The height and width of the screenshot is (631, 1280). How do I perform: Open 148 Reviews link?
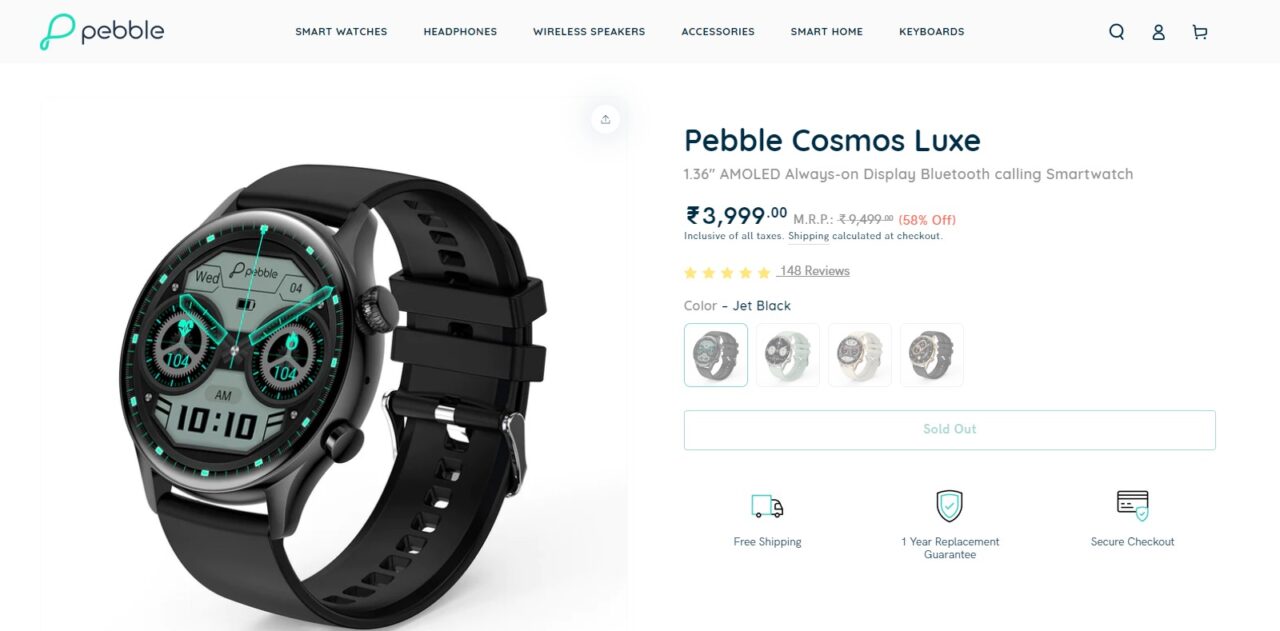(x=814, y=271)
